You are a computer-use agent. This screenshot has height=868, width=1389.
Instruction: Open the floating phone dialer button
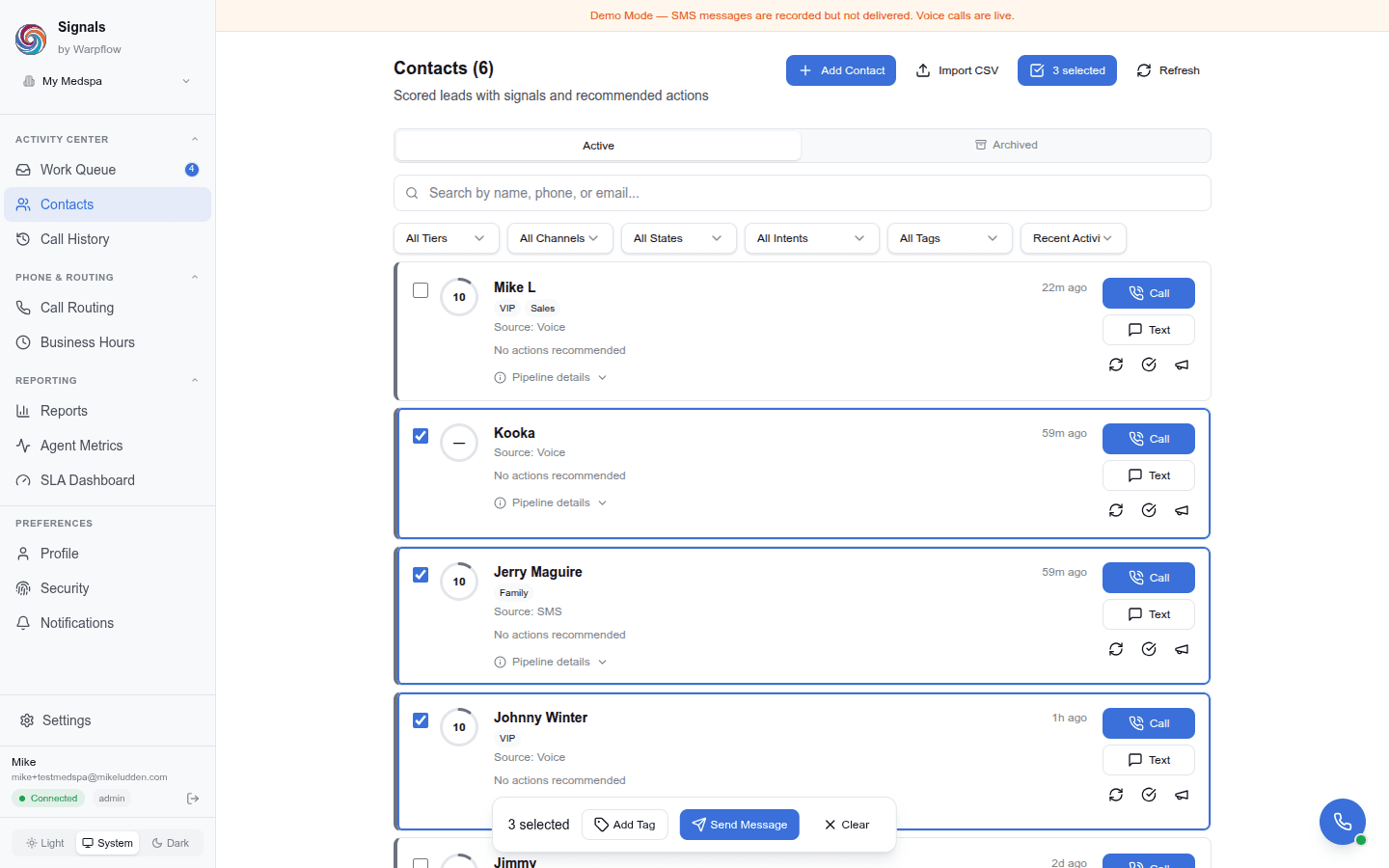pyautogui.click(x=1343, y=821)
